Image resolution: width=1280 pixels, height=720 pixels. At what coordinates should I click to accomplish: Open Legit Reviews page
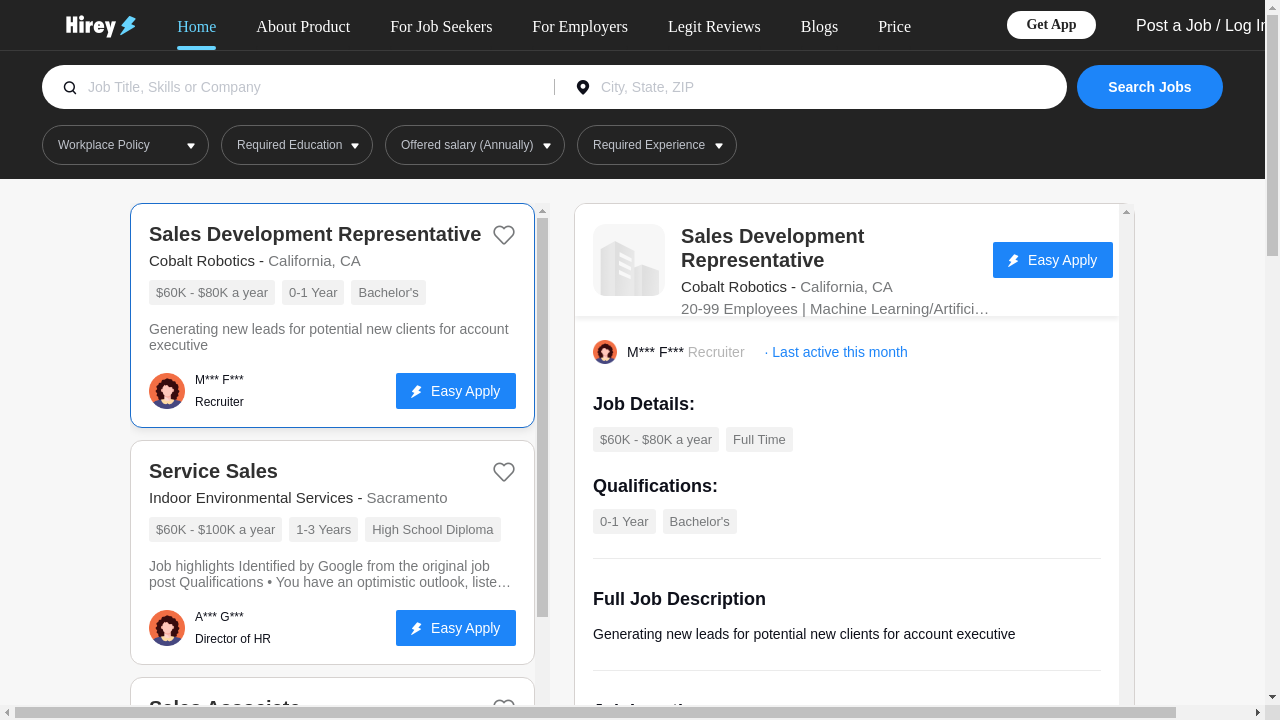(x=714, y=27)
